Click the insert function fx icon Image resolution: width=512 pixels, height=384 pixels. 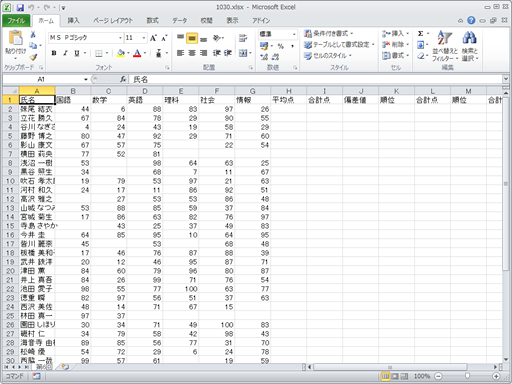[123, 79]
